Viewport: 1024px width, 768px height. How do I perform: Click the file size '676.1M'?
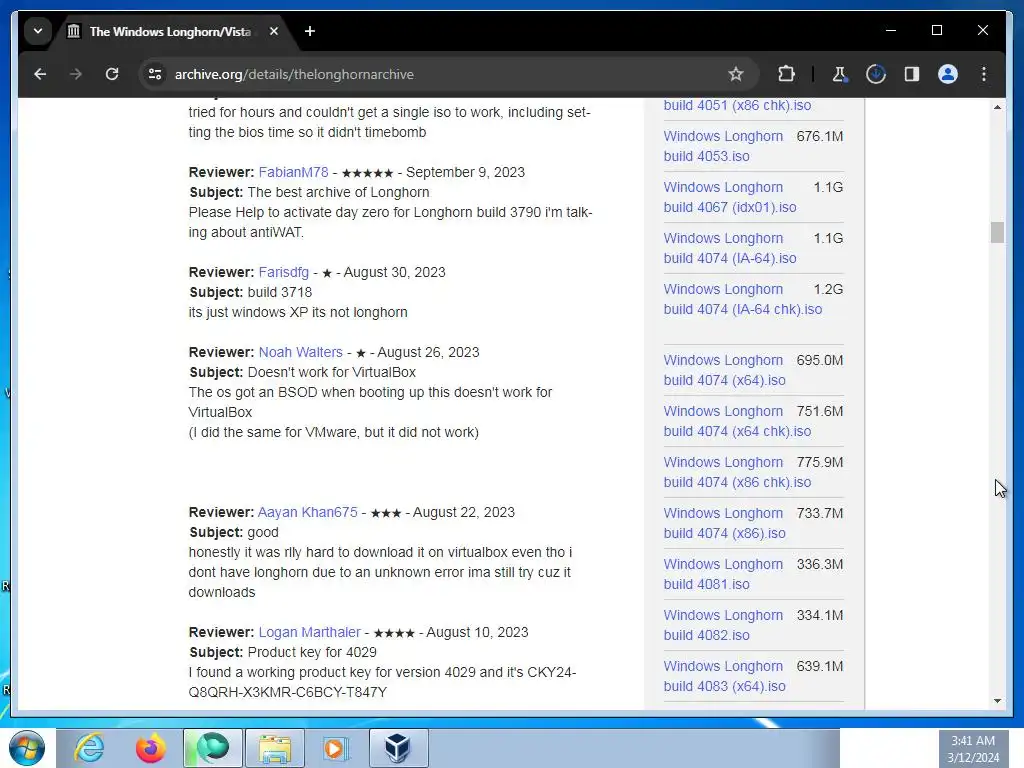(x=820, y=136)
